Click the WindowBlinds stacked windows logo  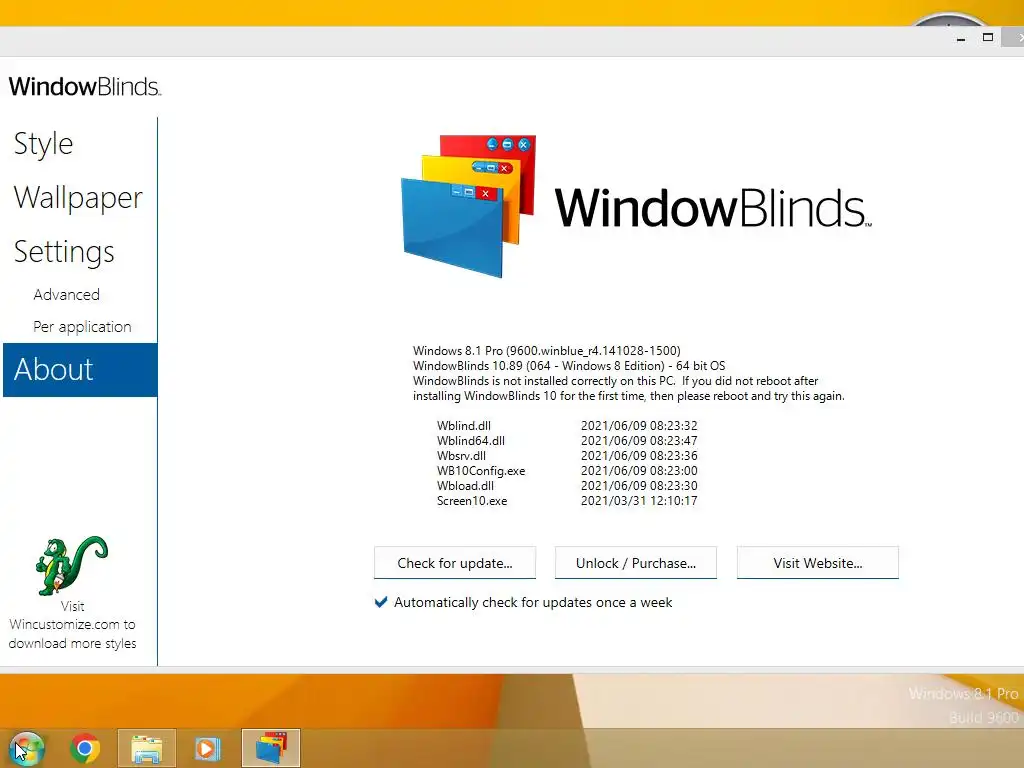click(x=469, y=206)
